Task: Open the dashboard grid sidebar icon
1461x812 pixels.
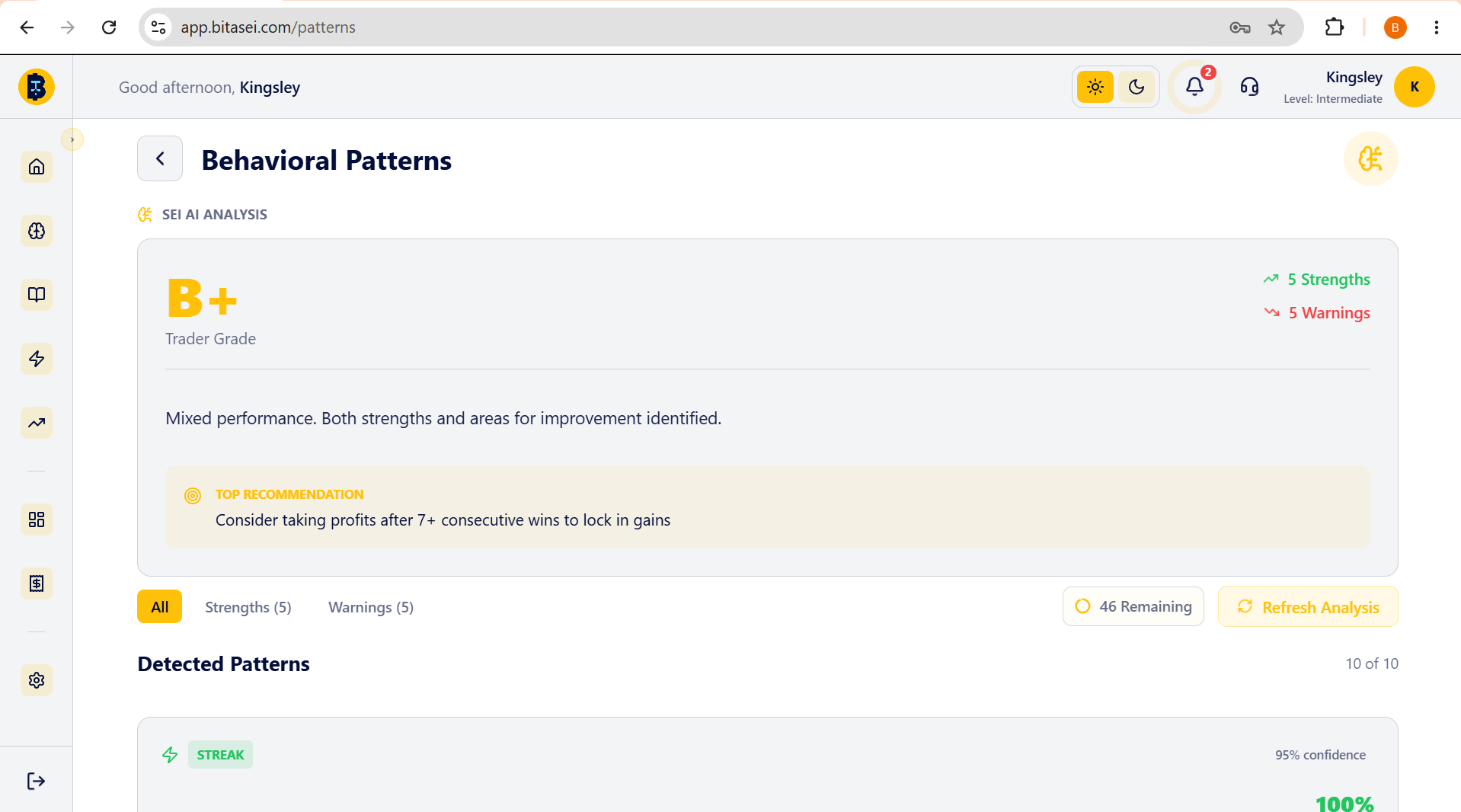Action: (x=37, y=519)
